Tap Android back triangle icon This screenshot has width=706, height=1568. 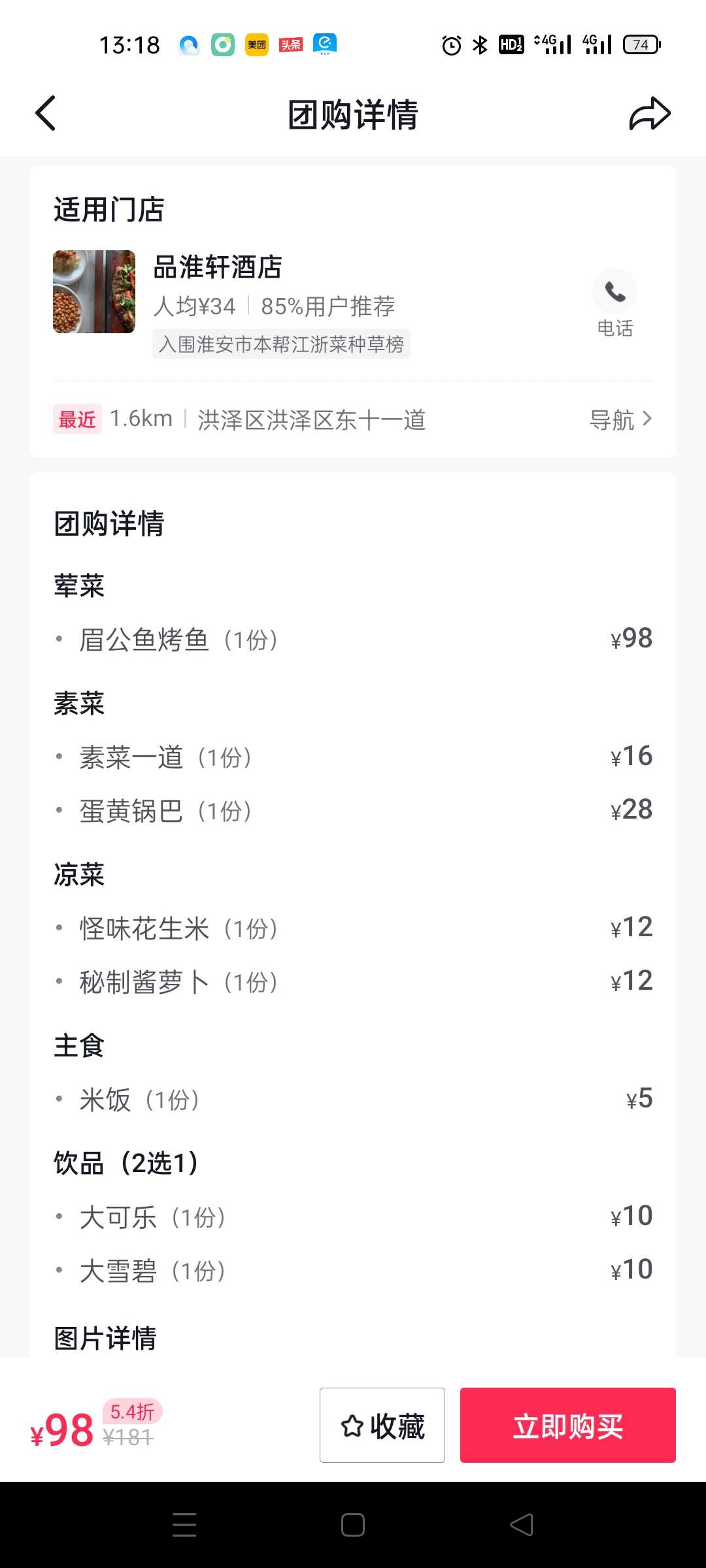tap(522, 1525)
